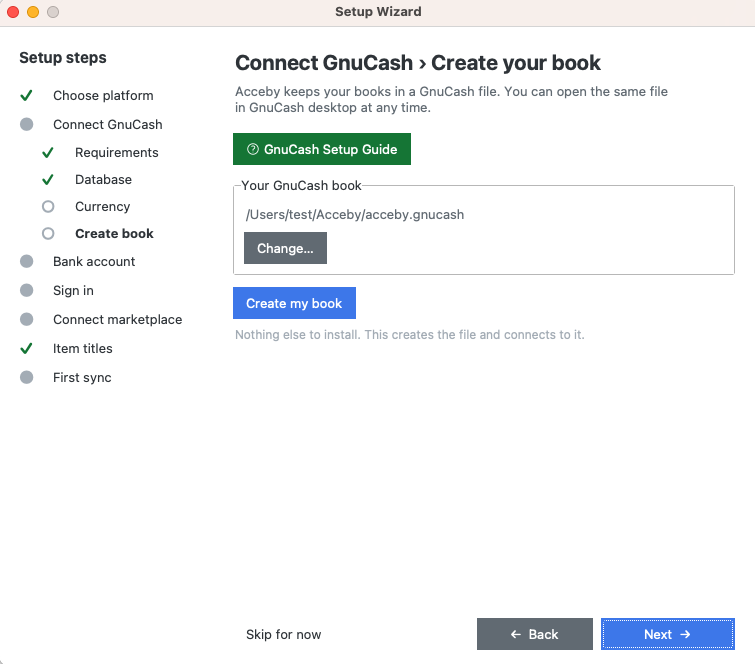The height and width of the screenshot is (664, 755).
Task: Open Database sub-step
Action: coord(103,179)
